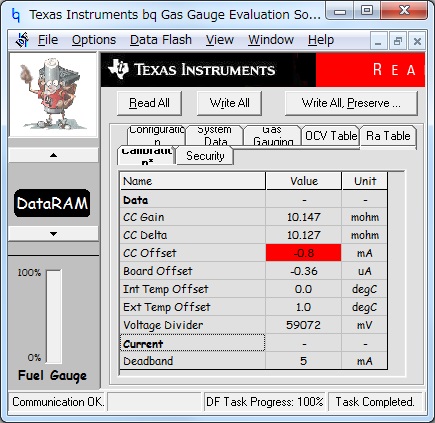Switch to the Ra Table tab
Viewport: 435px width, 423px height.
coord(388,136)
